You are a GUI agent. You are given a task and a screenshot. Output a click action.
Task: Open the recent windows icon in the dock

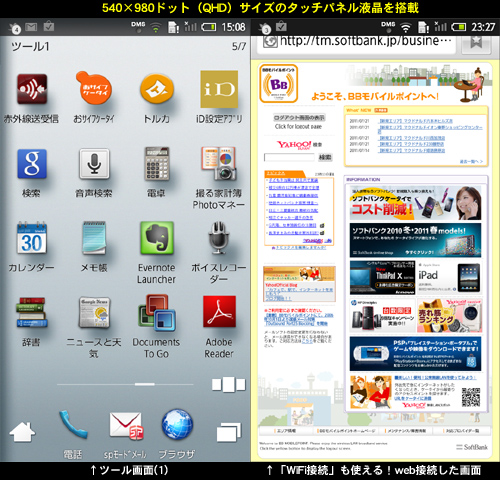coord(229,432)
